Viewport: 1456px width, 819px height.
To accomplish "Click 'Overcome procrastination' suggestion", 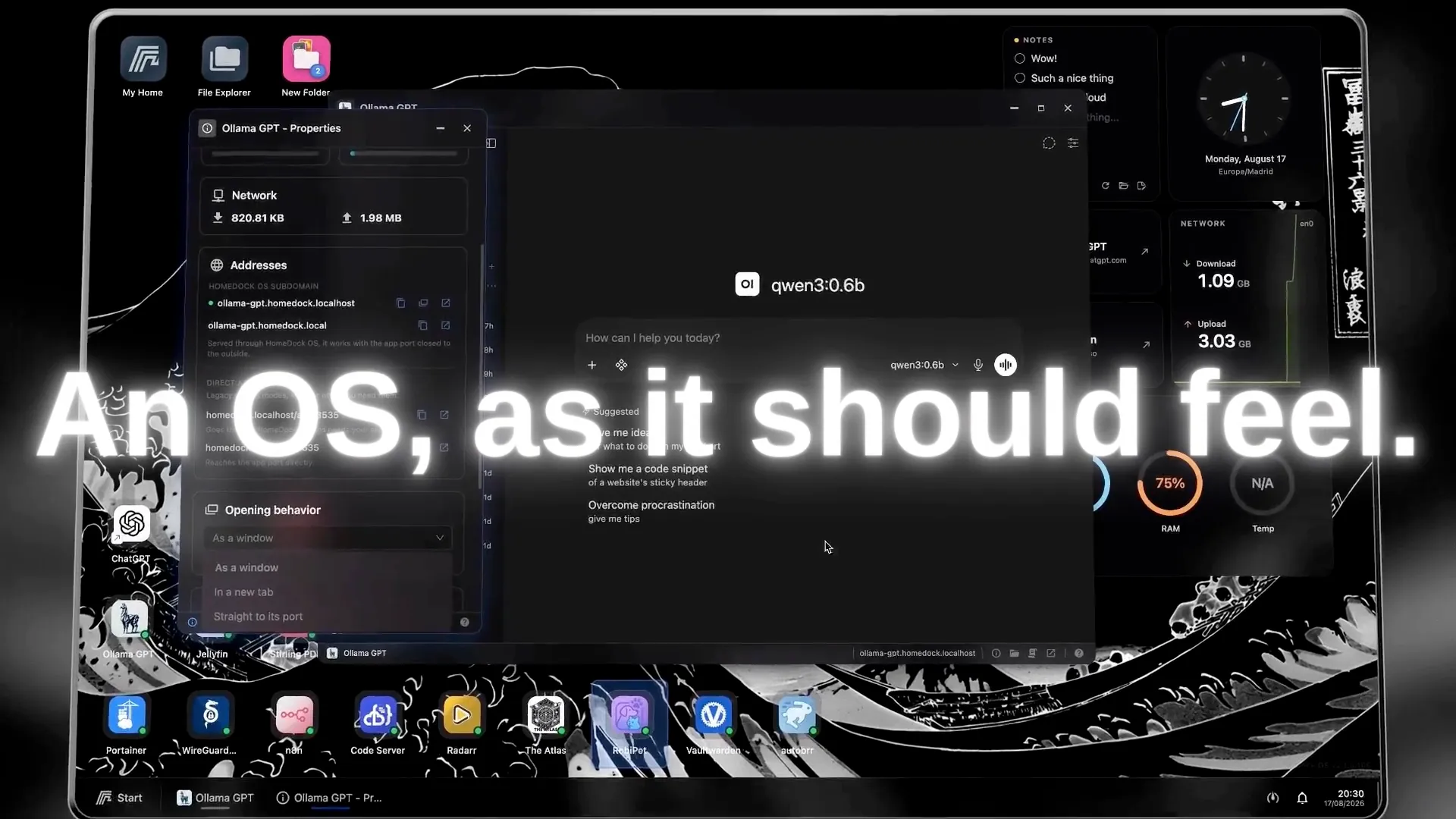I will click(651, 511).
